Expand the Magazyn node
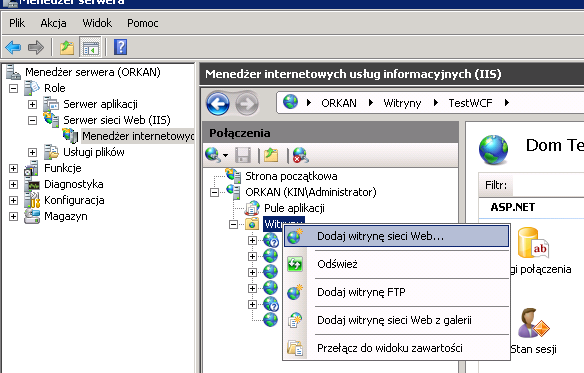This screenshot has width=584, height=373. point(13,216)
